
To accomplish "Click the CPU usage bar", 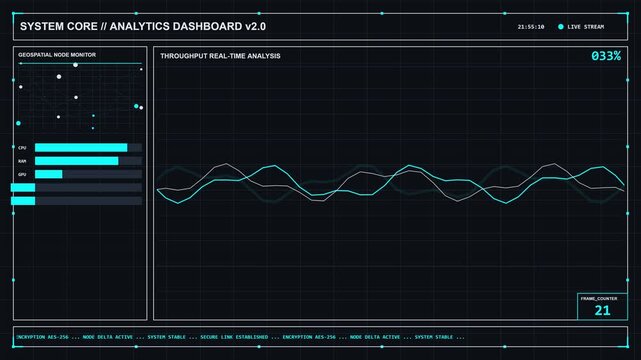I will 88,148.
